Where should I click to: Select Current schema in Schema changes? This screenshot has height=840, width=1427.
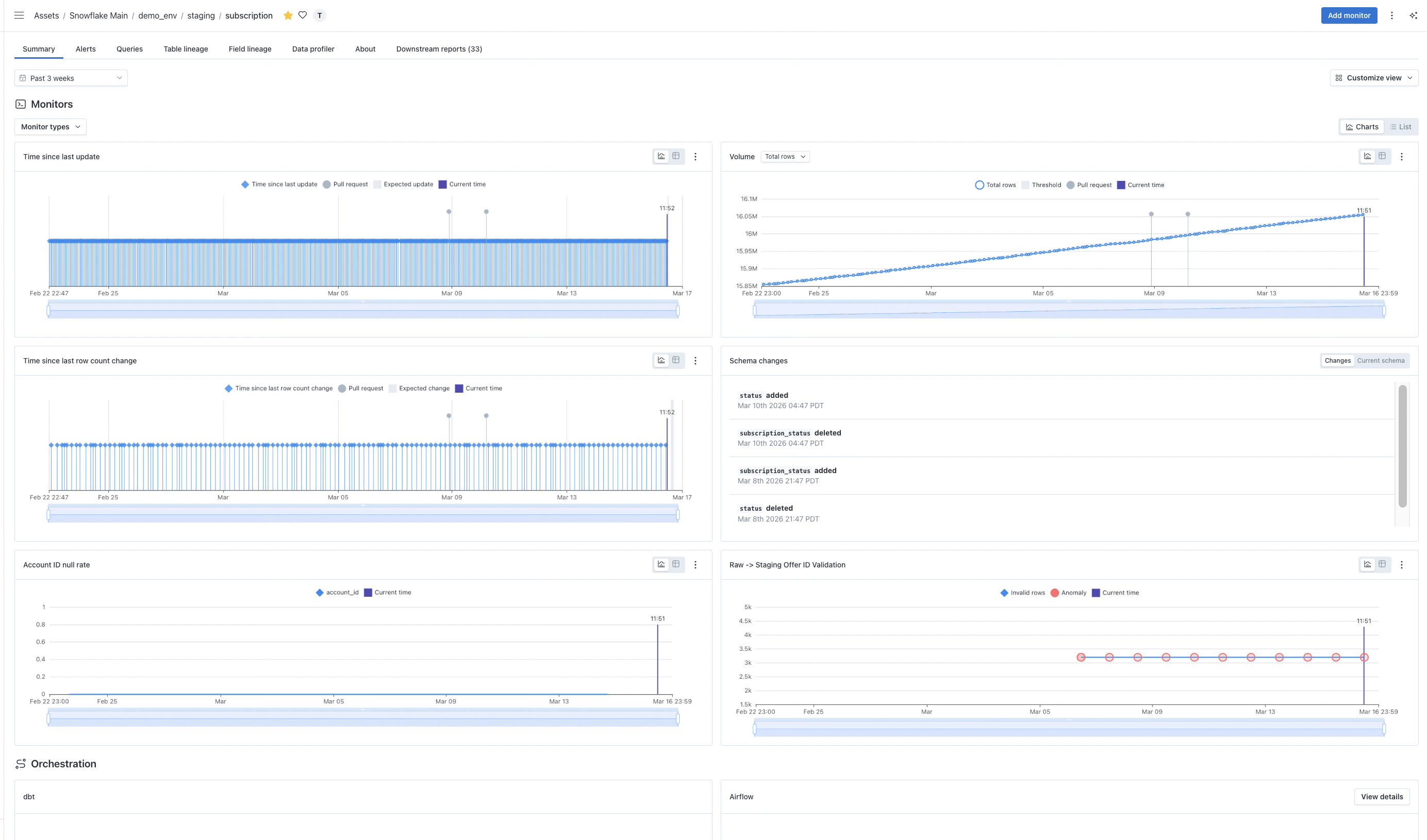click(1380, 361)
